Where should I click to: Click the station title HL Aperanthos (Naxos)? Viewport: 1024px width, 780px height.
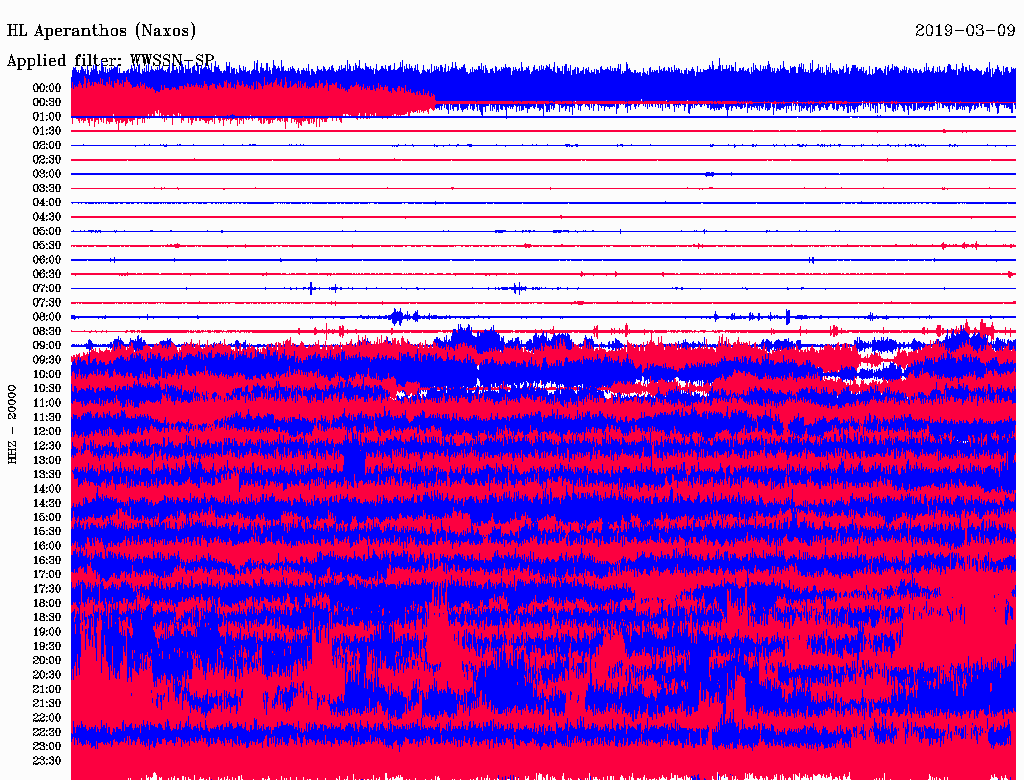click(102, 31)
